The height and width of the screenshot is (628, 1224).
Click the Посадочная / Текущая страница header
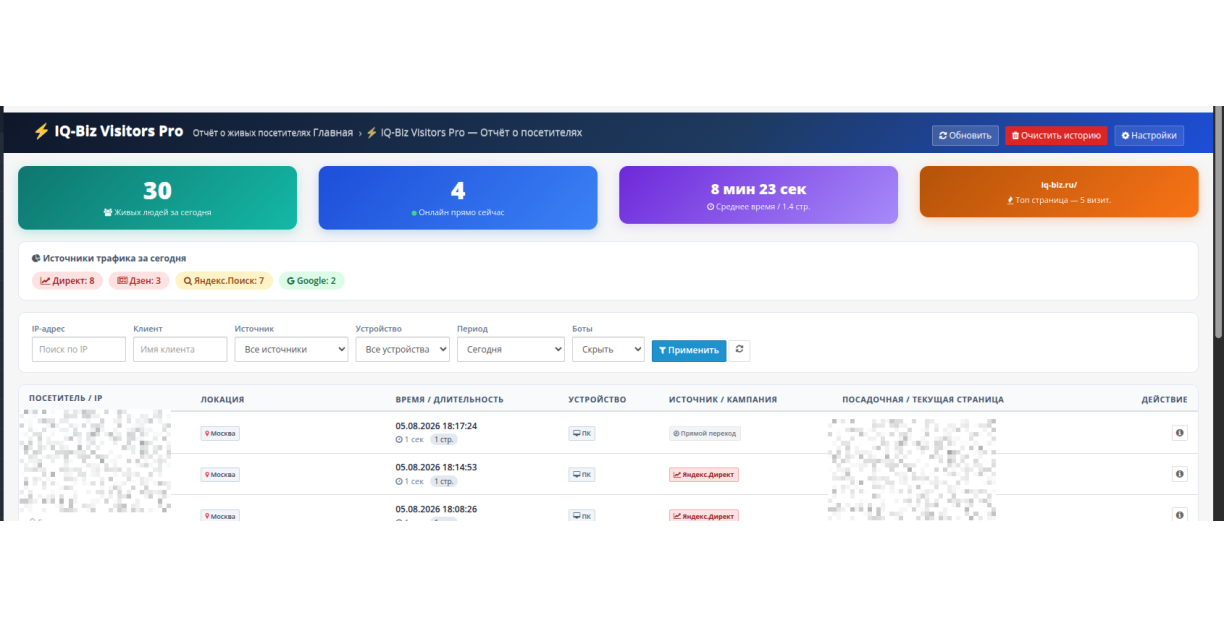pos(923,399)
